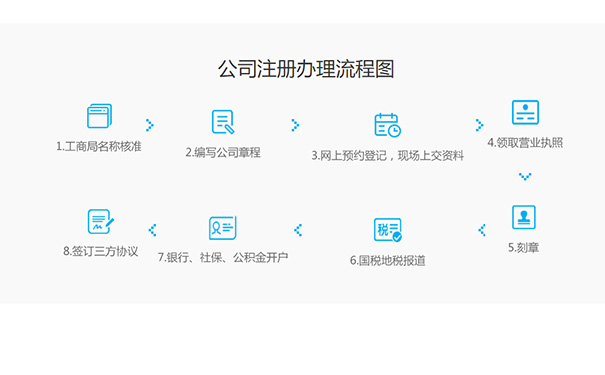Click the text 8.签订三方协议
605x375 pixels.
pyautogui.click(x=101, y=251)
